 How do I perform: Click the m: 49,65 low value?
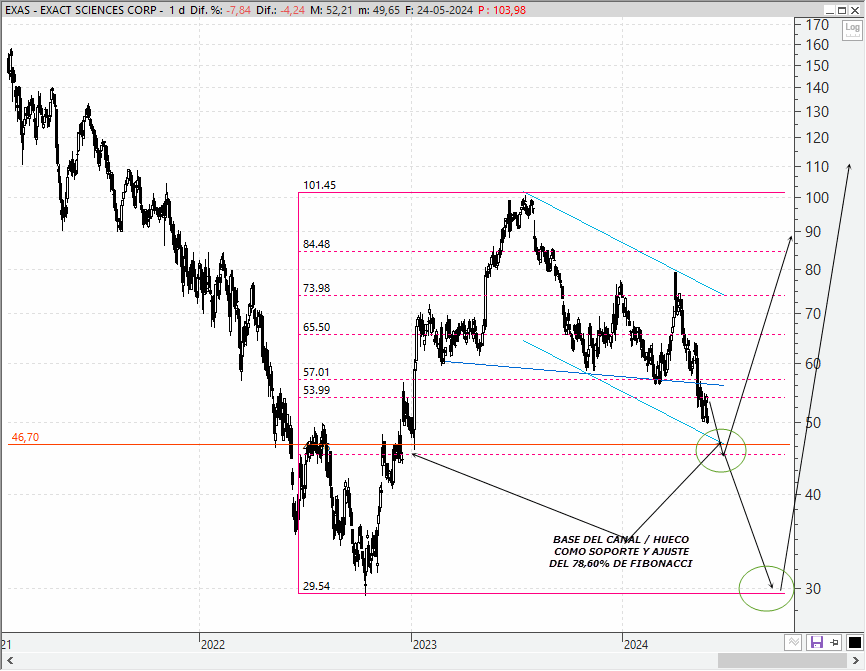[378, 10]
